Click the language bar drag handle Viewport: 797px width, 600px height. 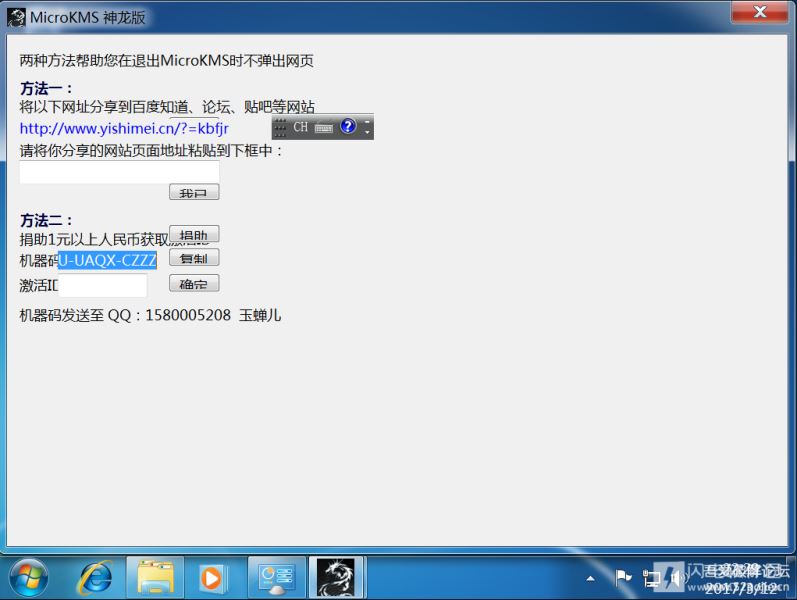[280, 127]
